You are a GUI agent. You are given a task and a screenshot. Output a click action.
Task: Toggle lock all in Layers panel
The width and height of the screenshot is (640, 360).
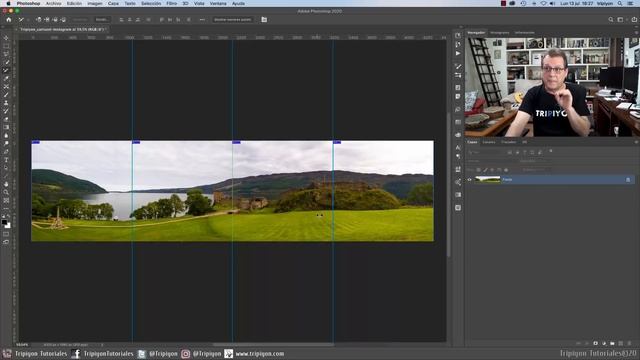tap(506, 170)
